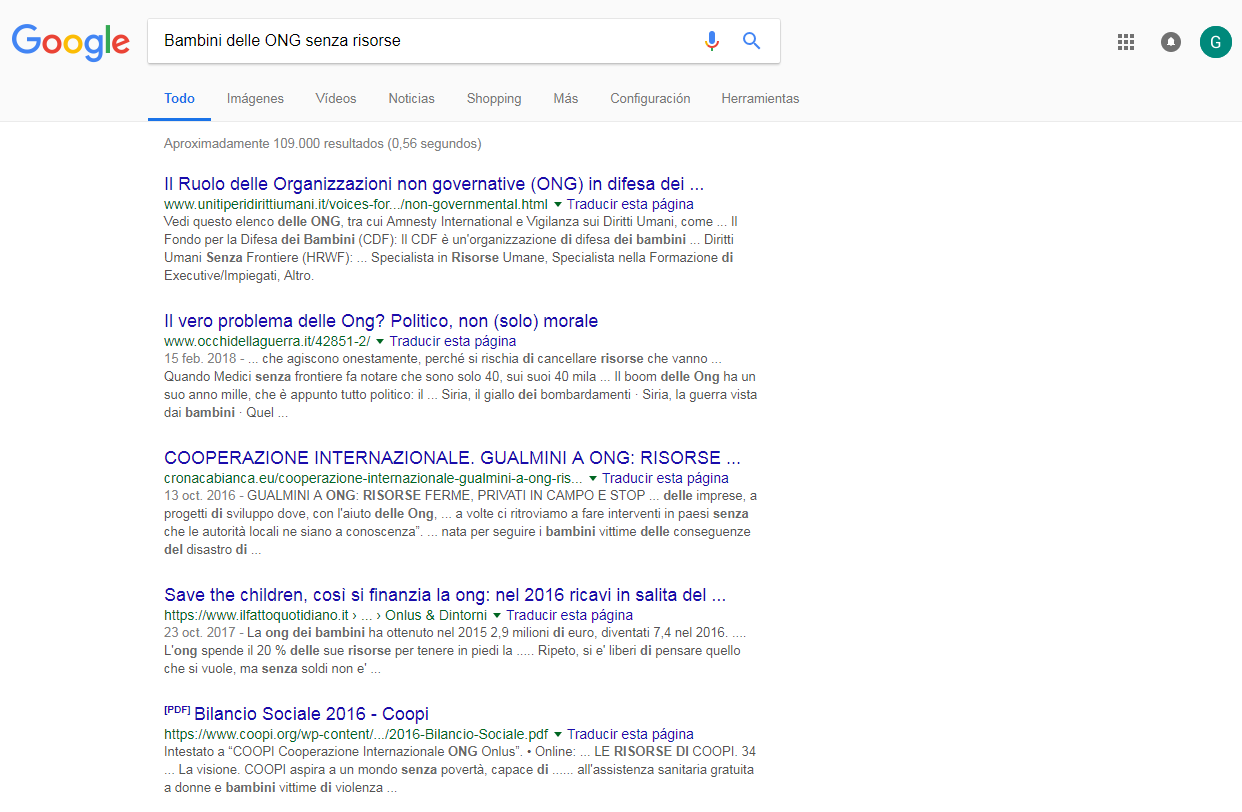Switch to the Imágenes tab
This screenshot has height=812, width=1242.
click(255, 98)
